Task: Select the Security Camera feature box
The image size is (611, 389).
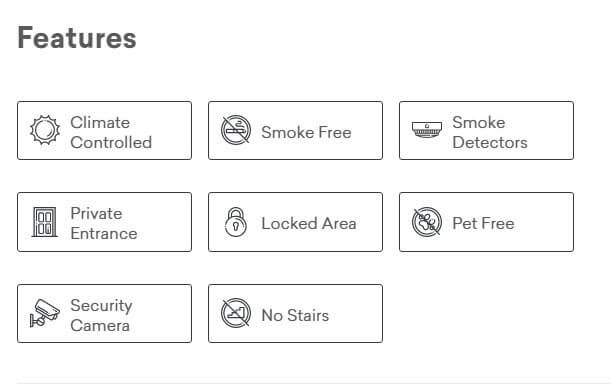Action: (104, 314)
